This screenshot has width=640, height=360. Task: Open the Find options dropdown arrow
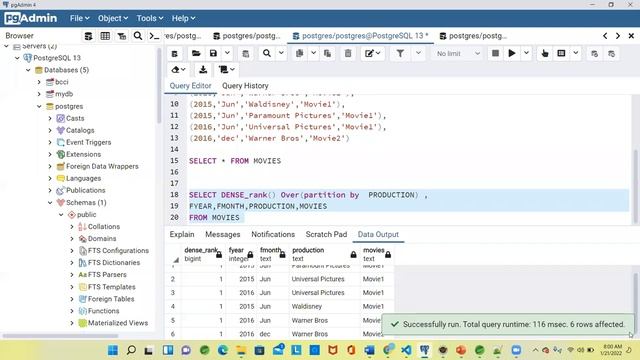tap(281, 53)
